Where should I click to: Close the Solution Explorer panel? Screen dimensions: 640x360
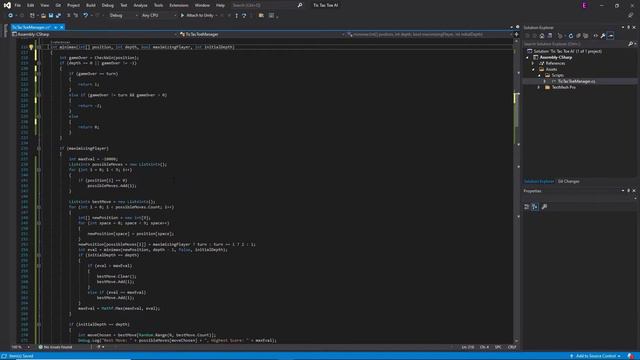click(634, 27)
